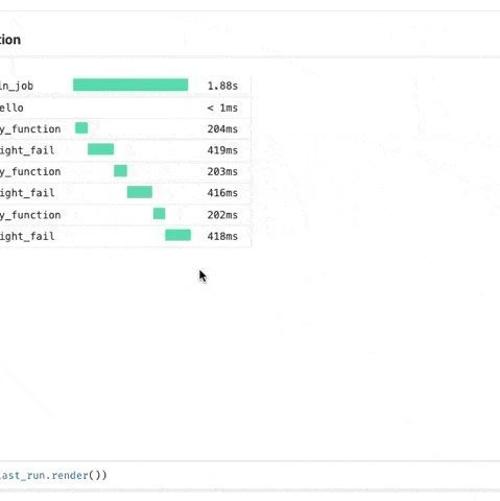Click the bar for the 204ms function
This screenshot has height=501, width=500.
click(82, 128)
